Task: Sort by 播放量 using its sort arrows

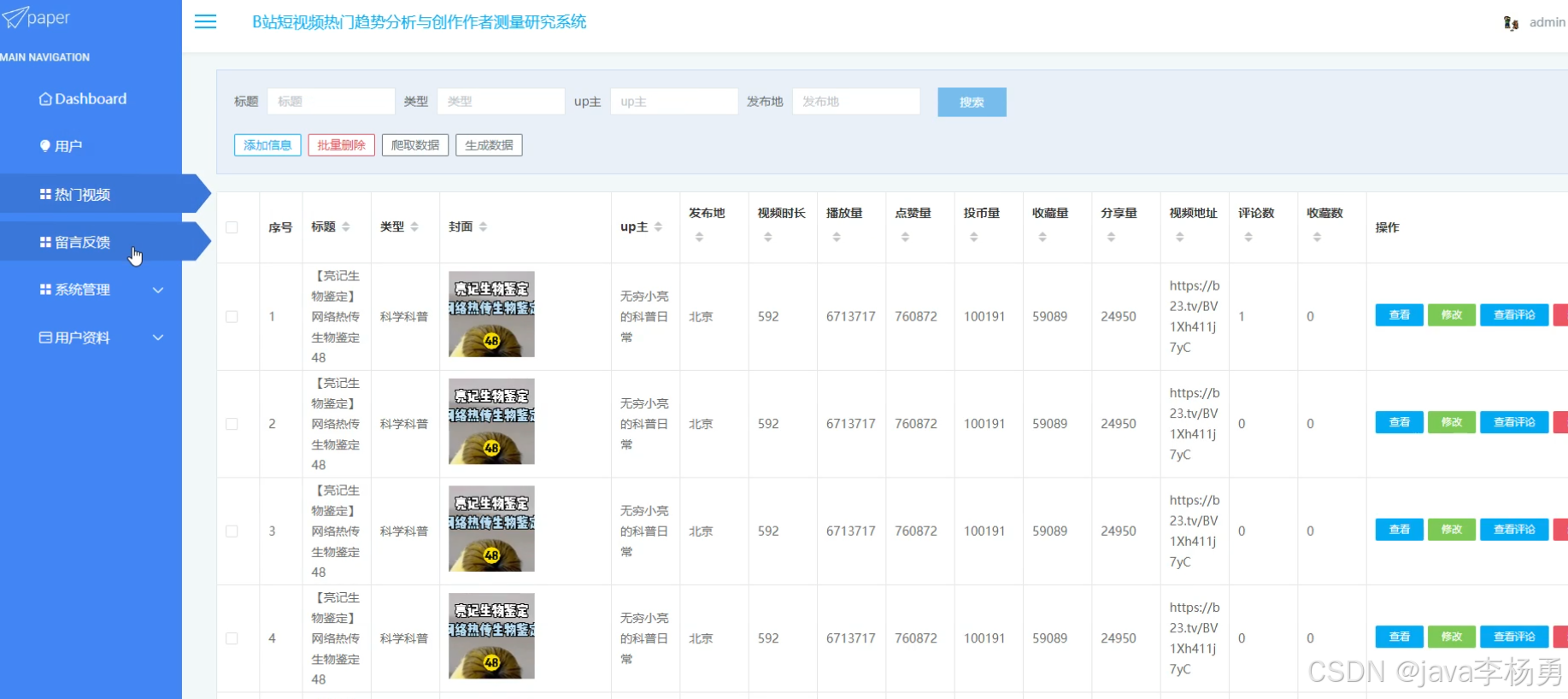Action: (x=837, y=237)
